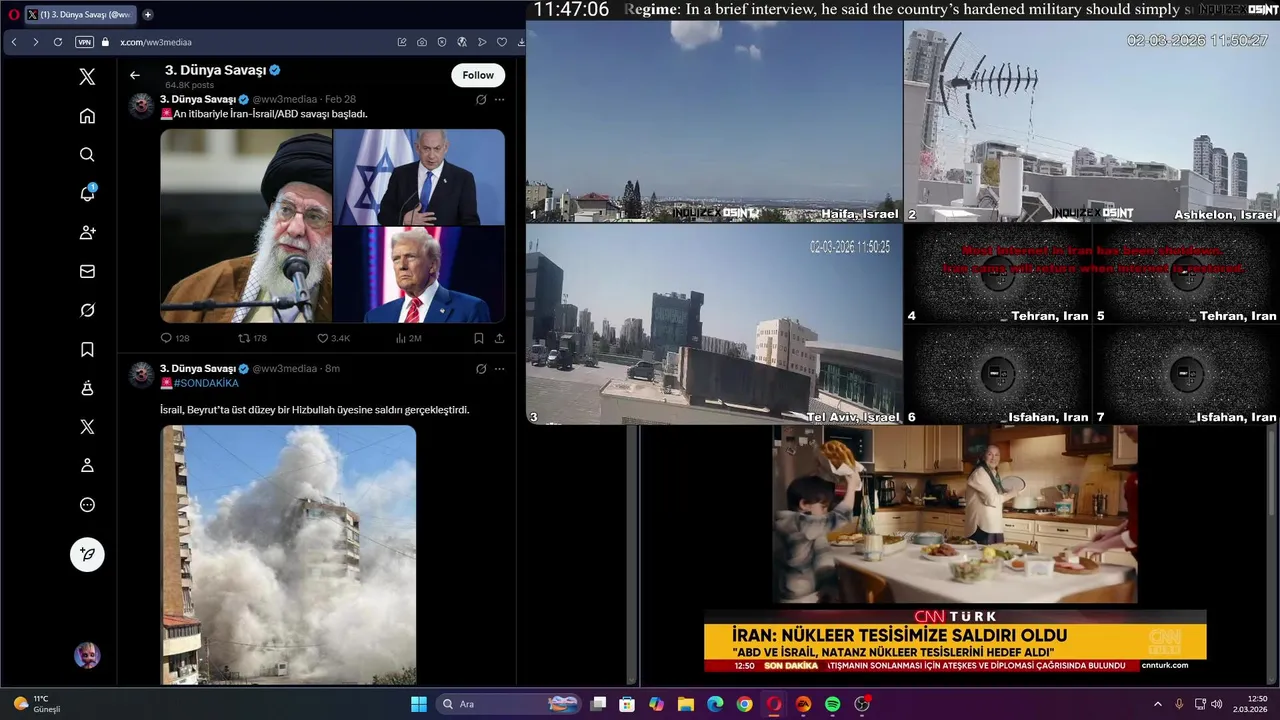Open More options circle in X sidebar

(x=87, y=505)
